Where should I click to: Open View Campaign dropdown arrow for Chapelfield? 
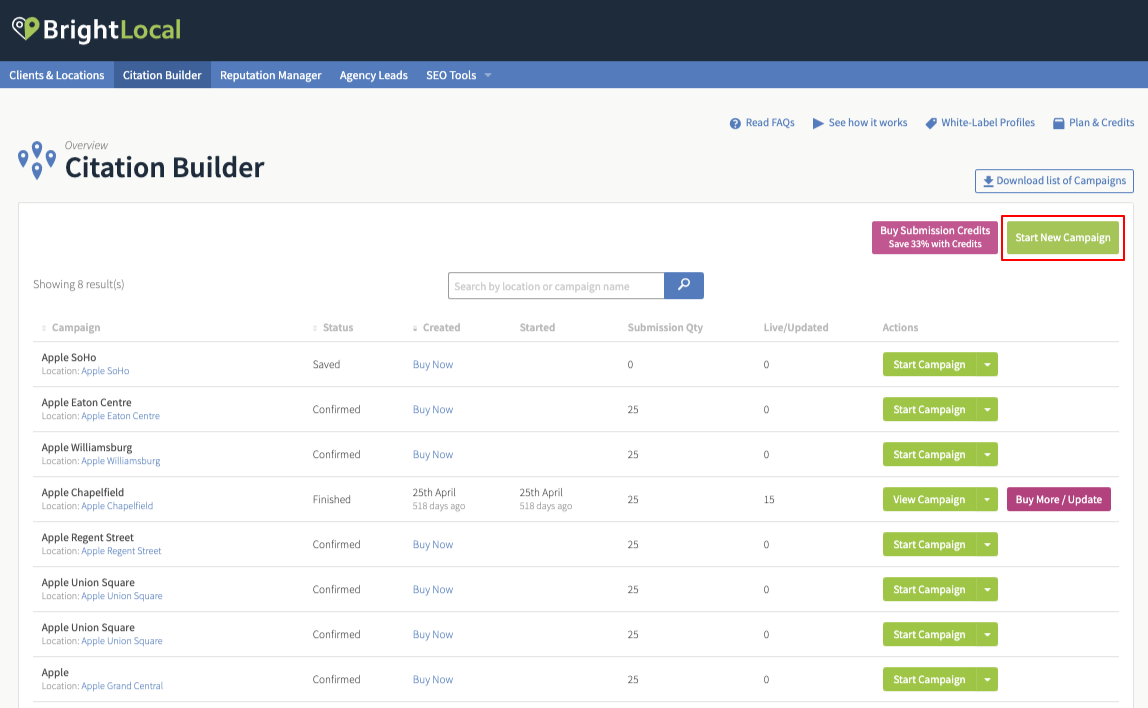click(x=987, y=499)
